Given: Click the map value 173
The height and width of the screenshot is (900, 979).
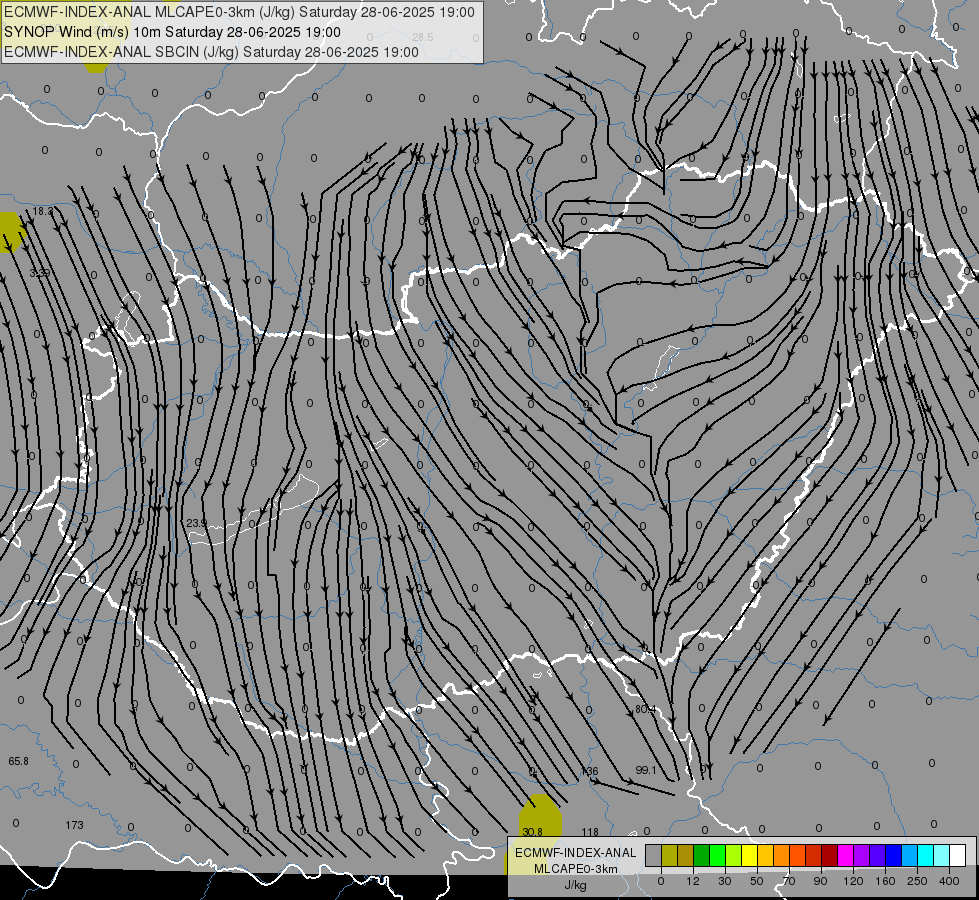Looking at the screenshot, I should (74, 825).
